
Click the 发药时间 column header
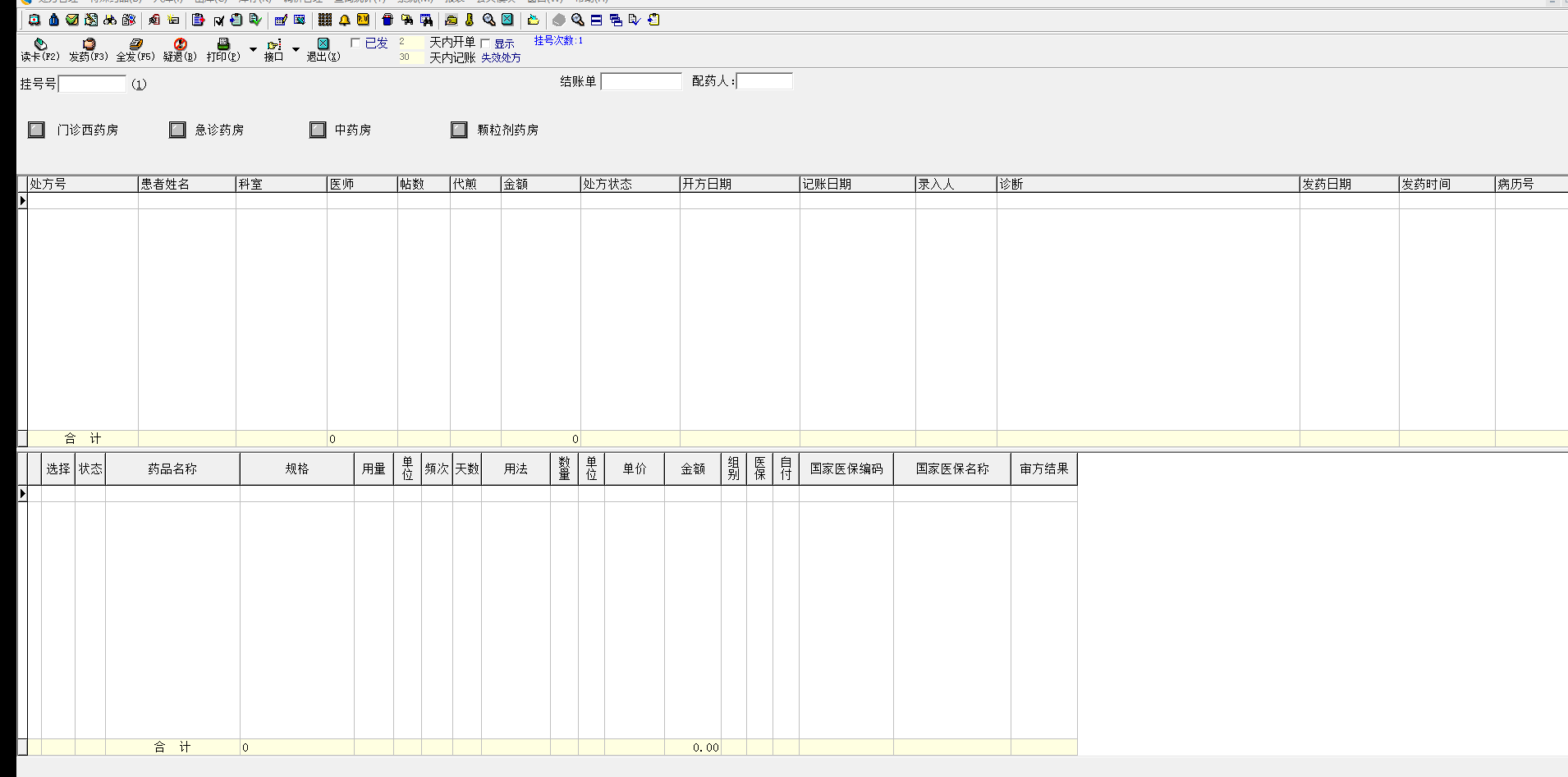[x=1447, y=184]
